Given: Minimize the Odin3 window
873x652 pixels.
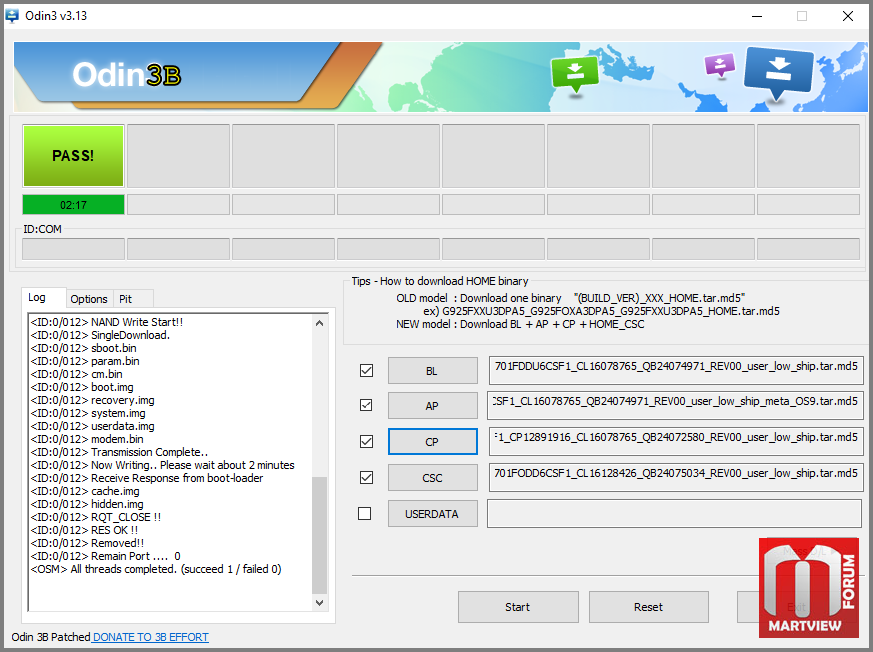Looking at the screenshot, I should click(x=757, y=16).
